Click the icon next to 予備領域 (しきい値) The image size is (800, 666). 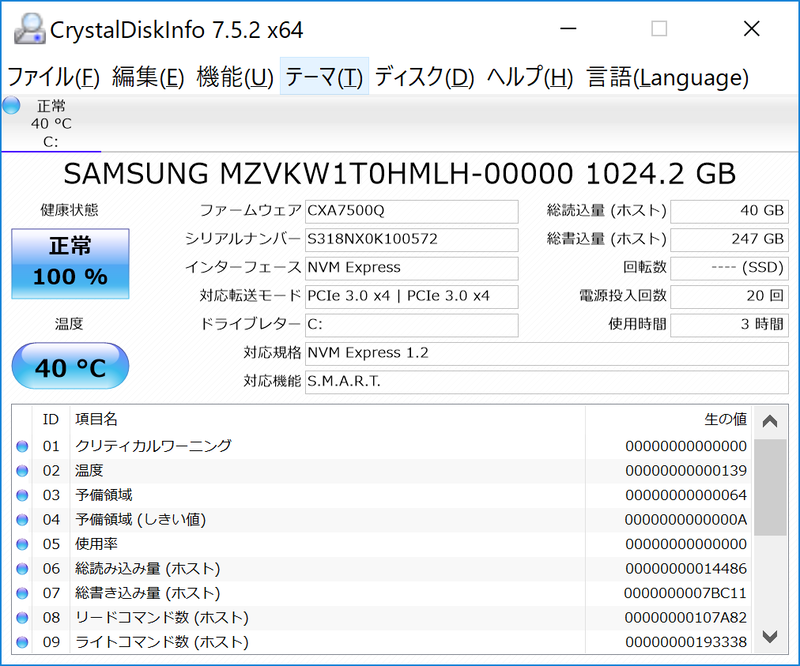[22, 519]
